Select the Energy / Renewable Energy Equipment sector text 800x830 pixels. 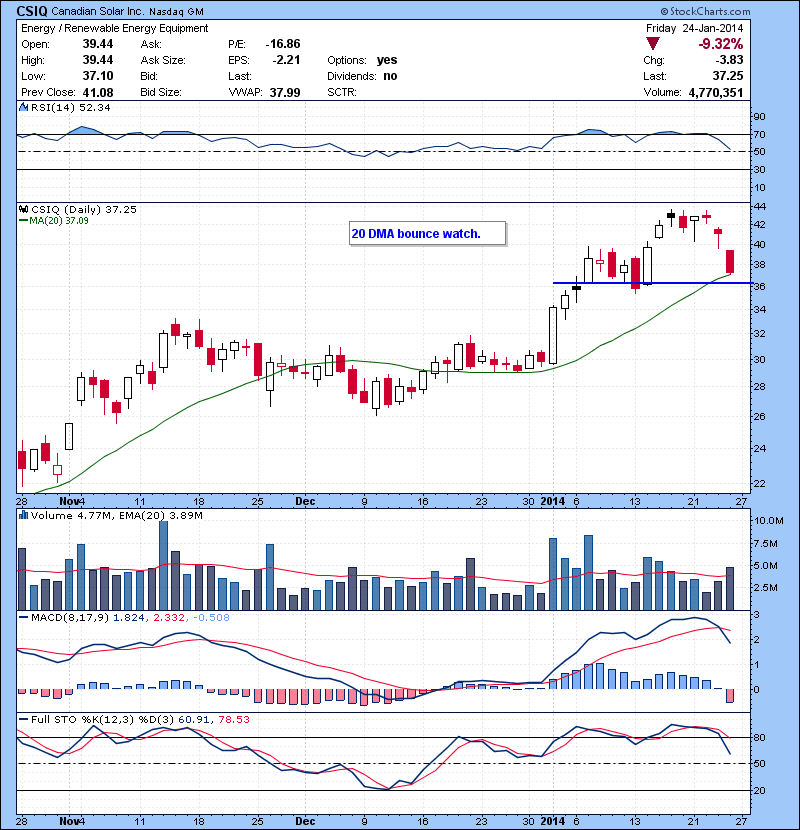114,28
